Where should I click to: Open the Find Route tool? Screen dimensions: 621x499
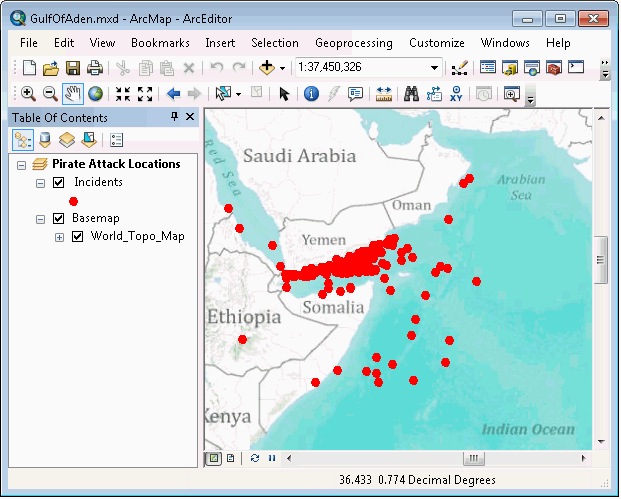434,94
